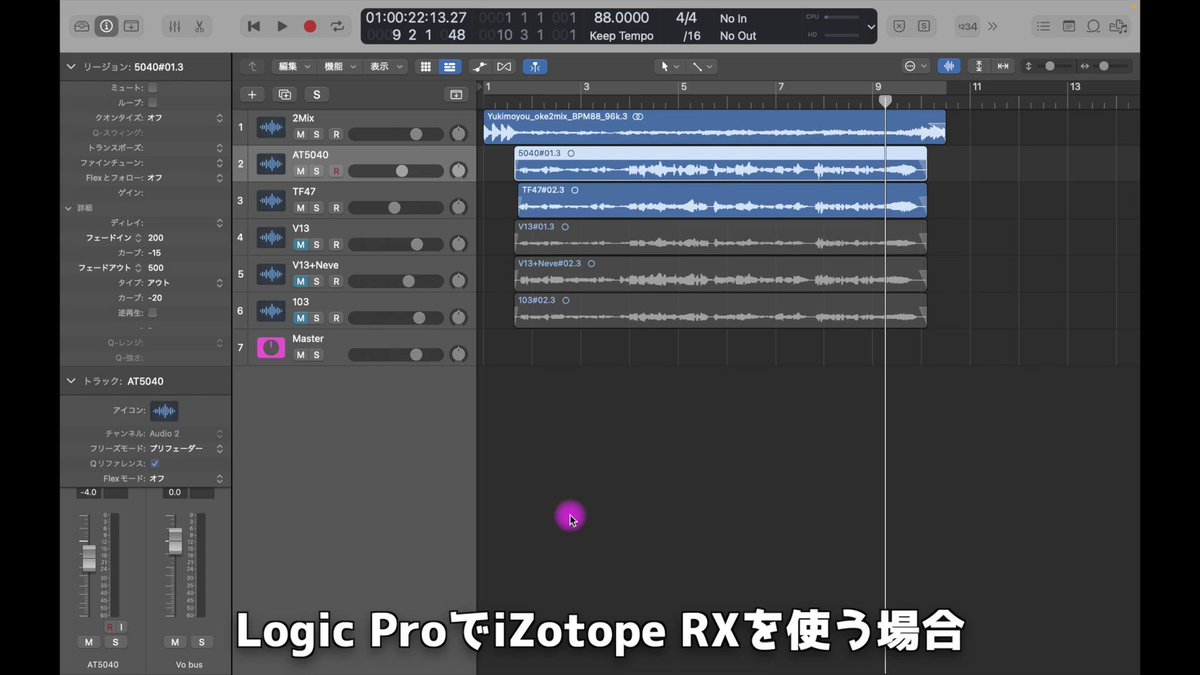
Task: Open the List Editors icon
Action: click(x=1044, y=26)
